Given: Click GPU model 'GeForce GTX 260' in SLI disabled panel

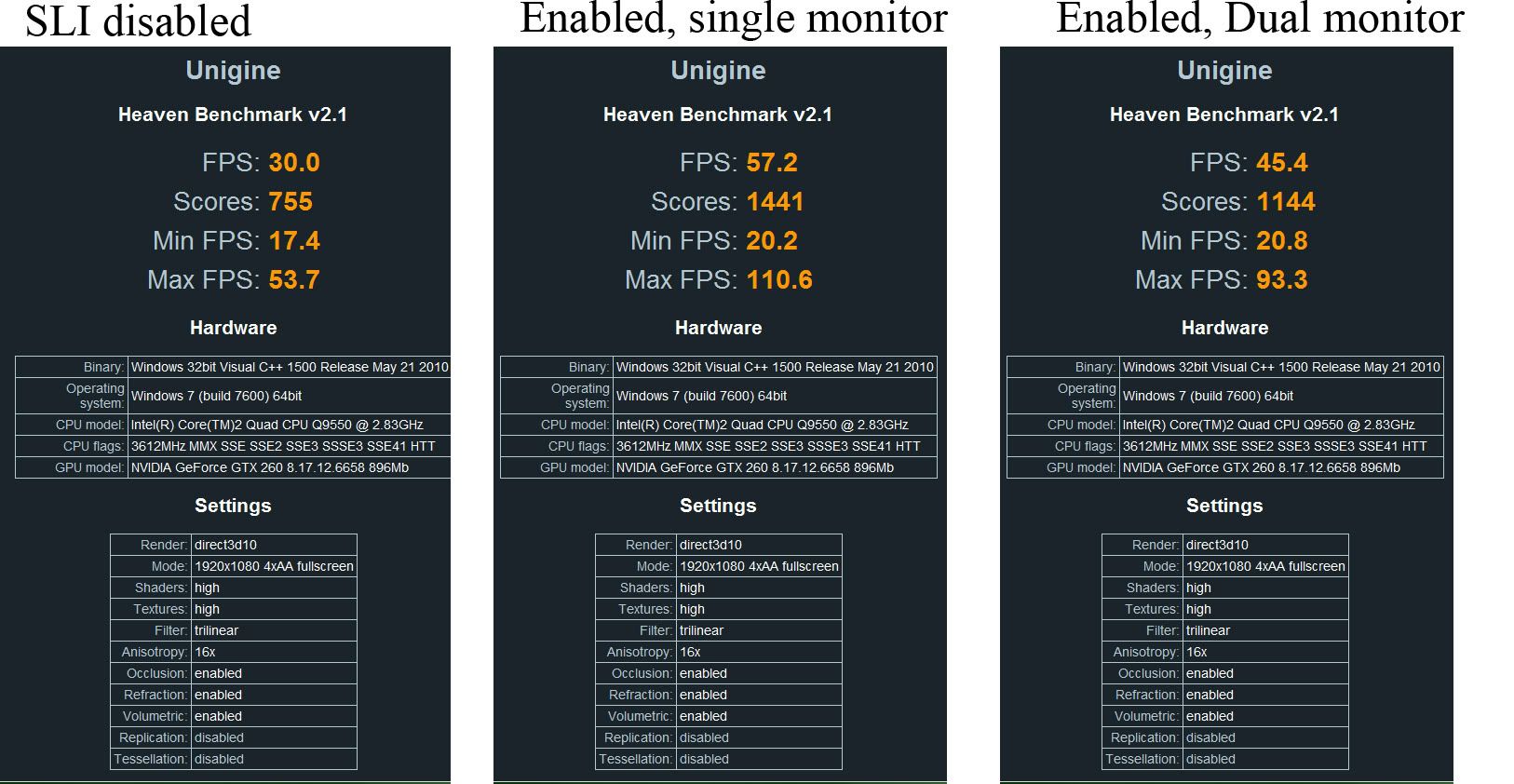Looking at the screenshot, I should click(x=269, y=467).
